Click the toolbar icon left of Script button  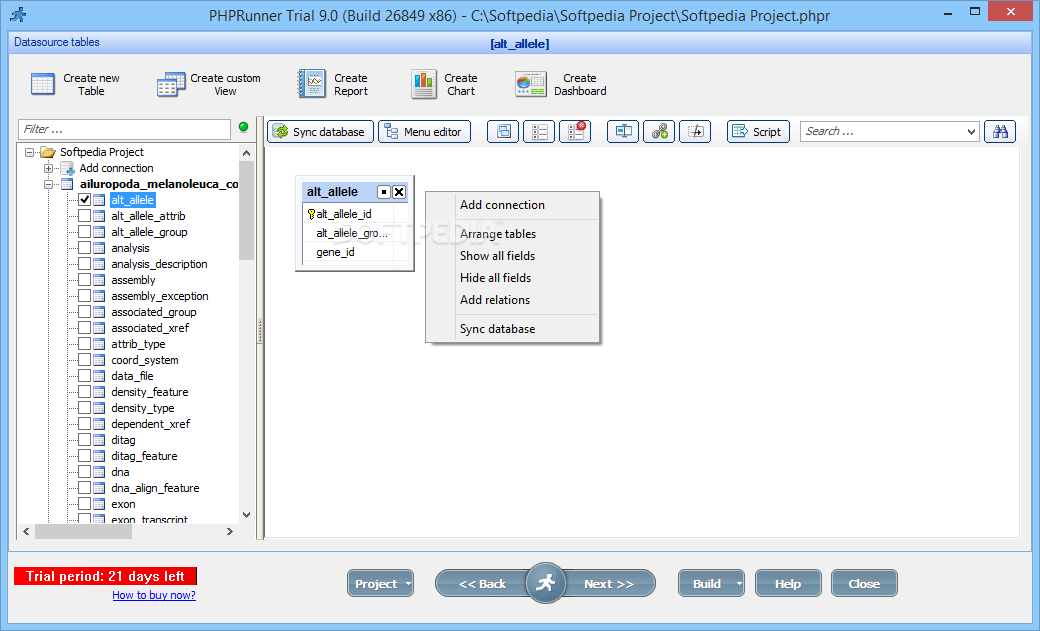coord(695,131)
